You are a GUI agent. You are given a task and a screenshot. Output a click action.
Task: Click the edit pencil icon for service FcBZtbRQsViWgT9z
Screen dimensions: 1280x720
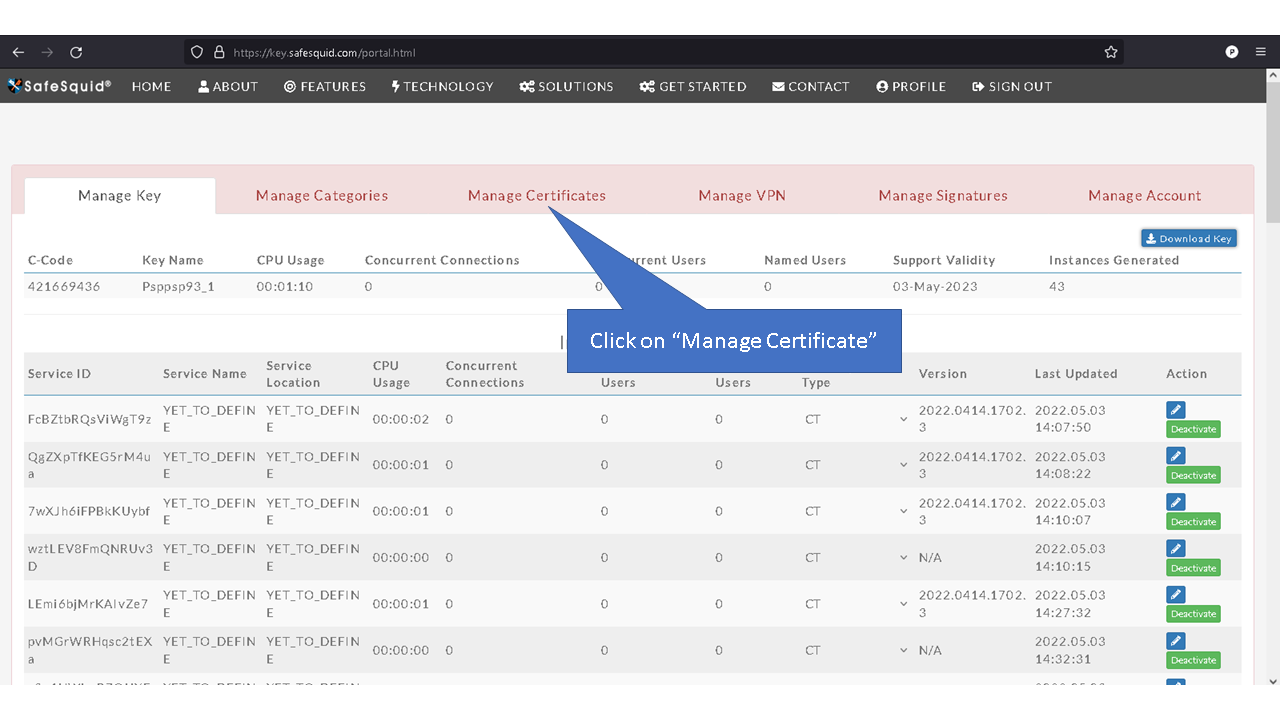point(1175,410)
